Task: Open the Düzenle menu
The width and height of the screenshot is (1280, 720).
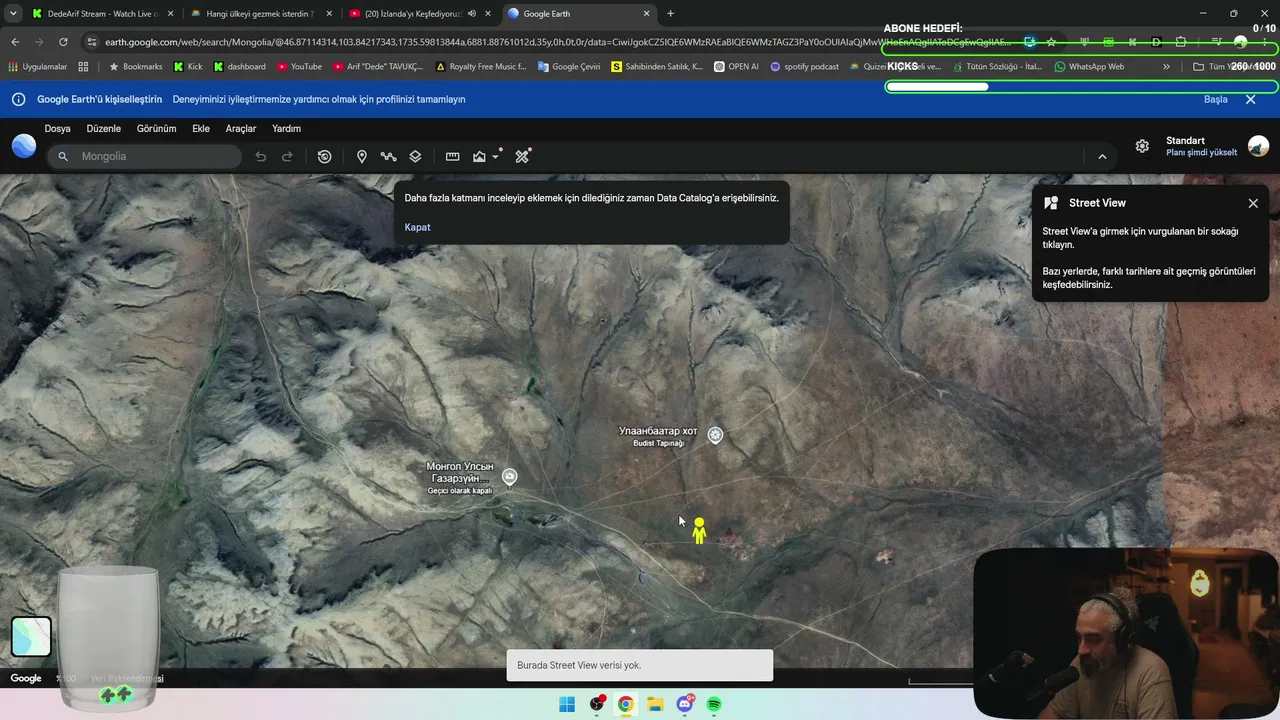Action: (103, 128)
